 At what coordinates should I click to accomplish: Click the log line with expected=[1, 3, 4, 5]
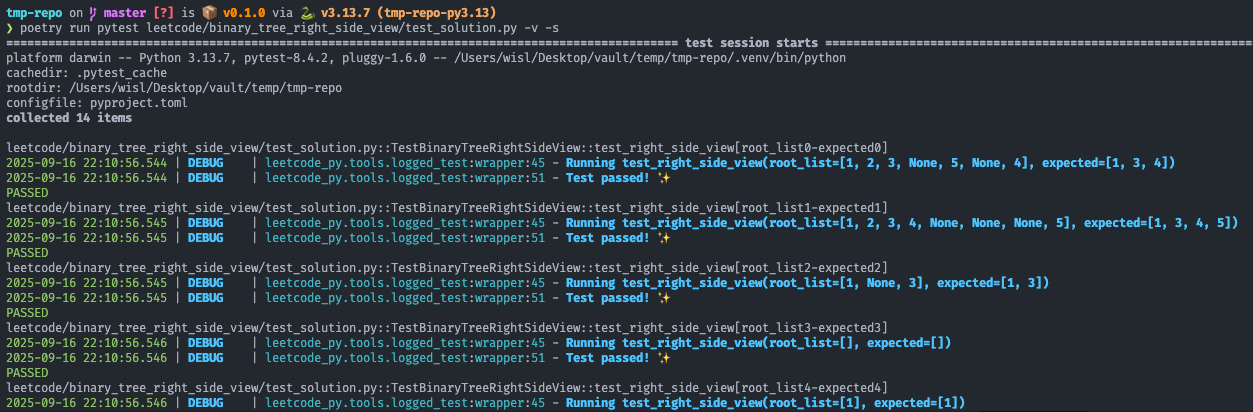click(900, 223)
